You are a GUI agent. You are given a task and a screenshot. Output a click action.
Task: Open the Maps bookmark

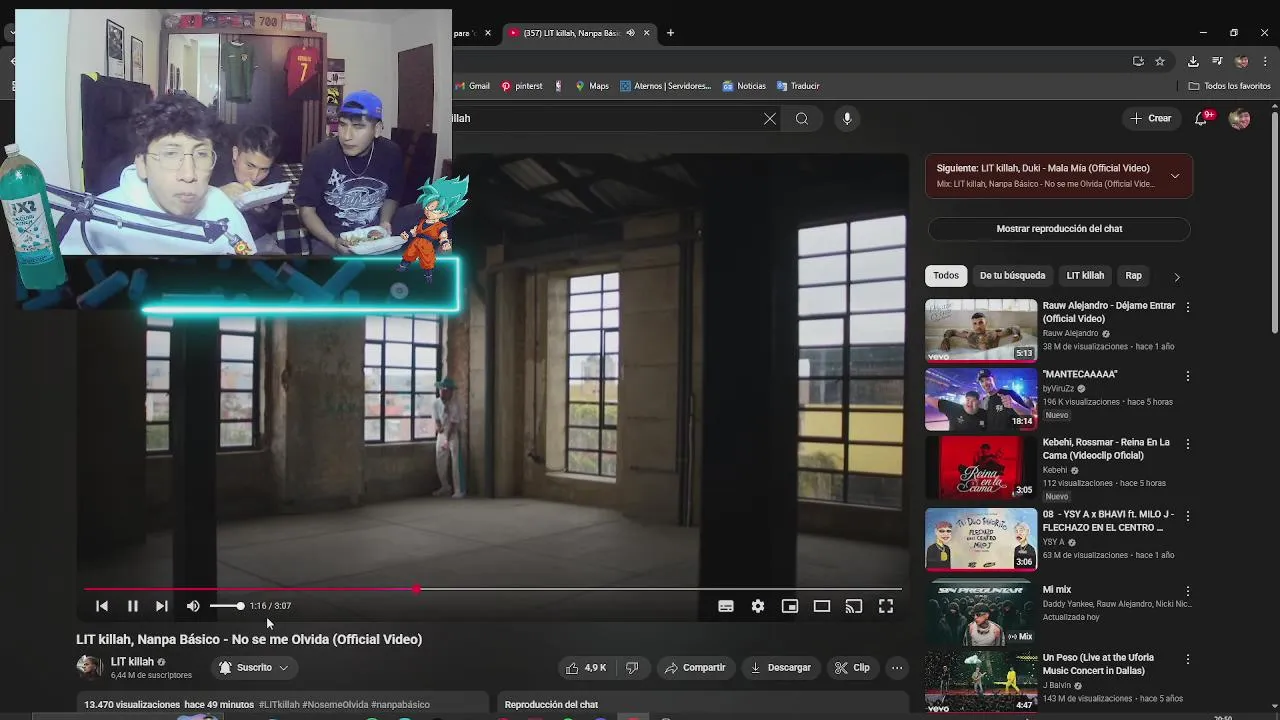click(592, 86)
